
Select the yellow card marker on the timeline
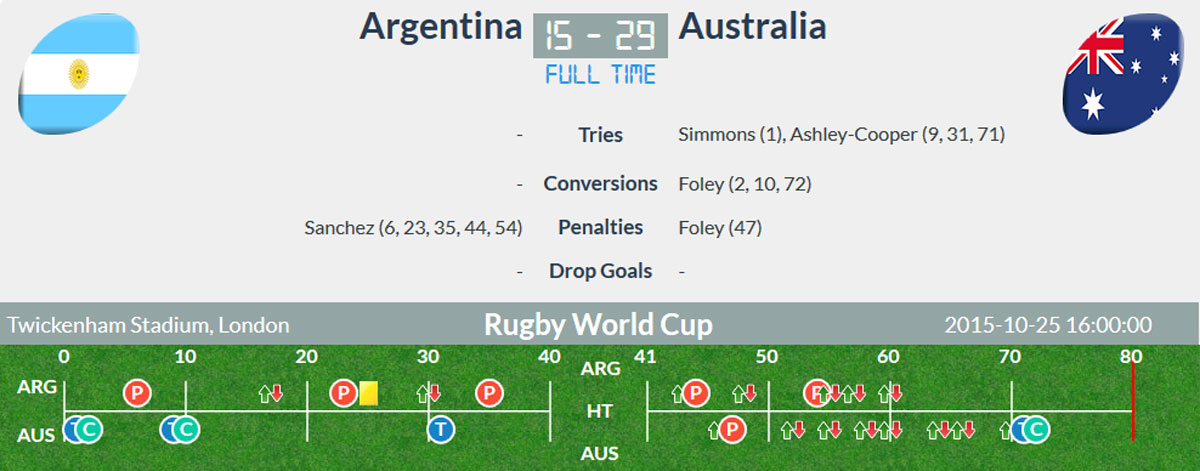[368, 393]
